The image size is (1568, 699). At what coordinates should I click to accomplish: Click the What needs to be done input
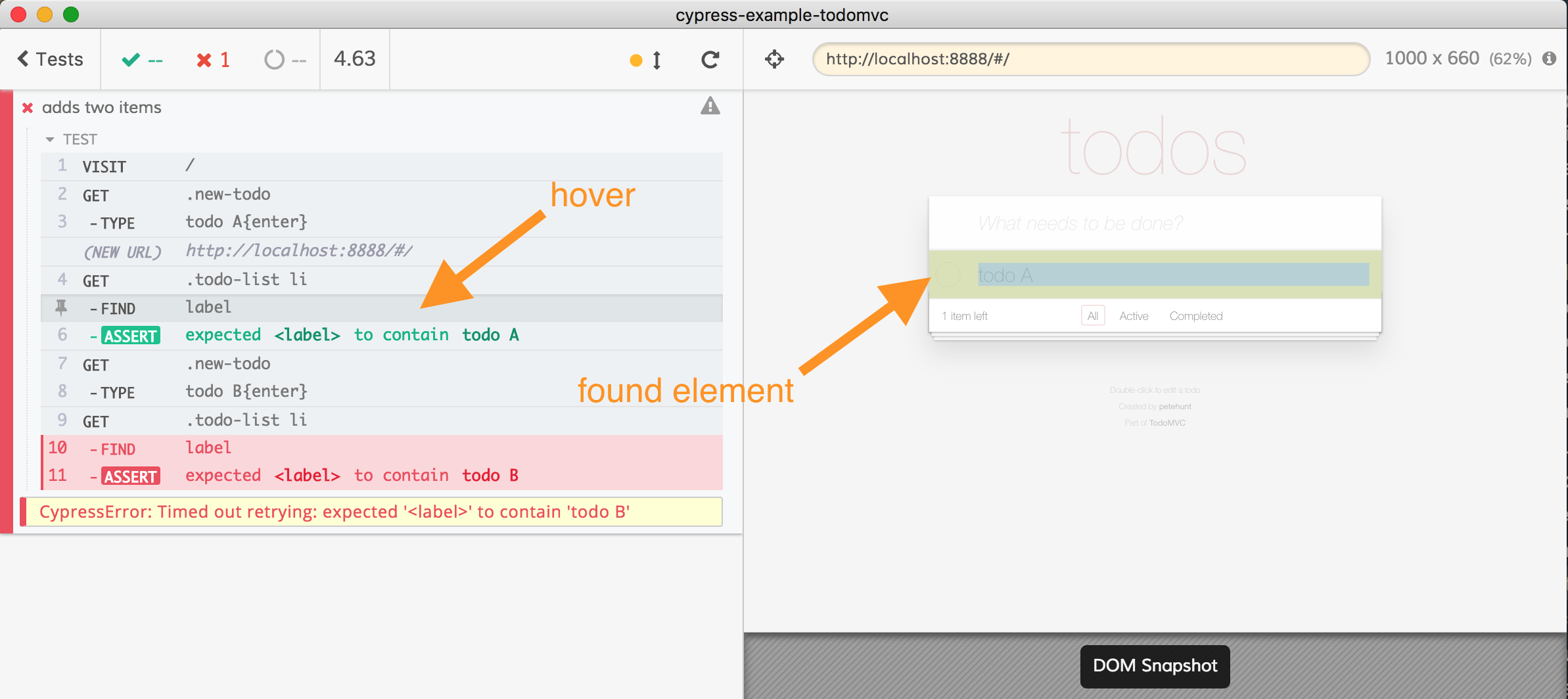click(x=1154, y=223)
